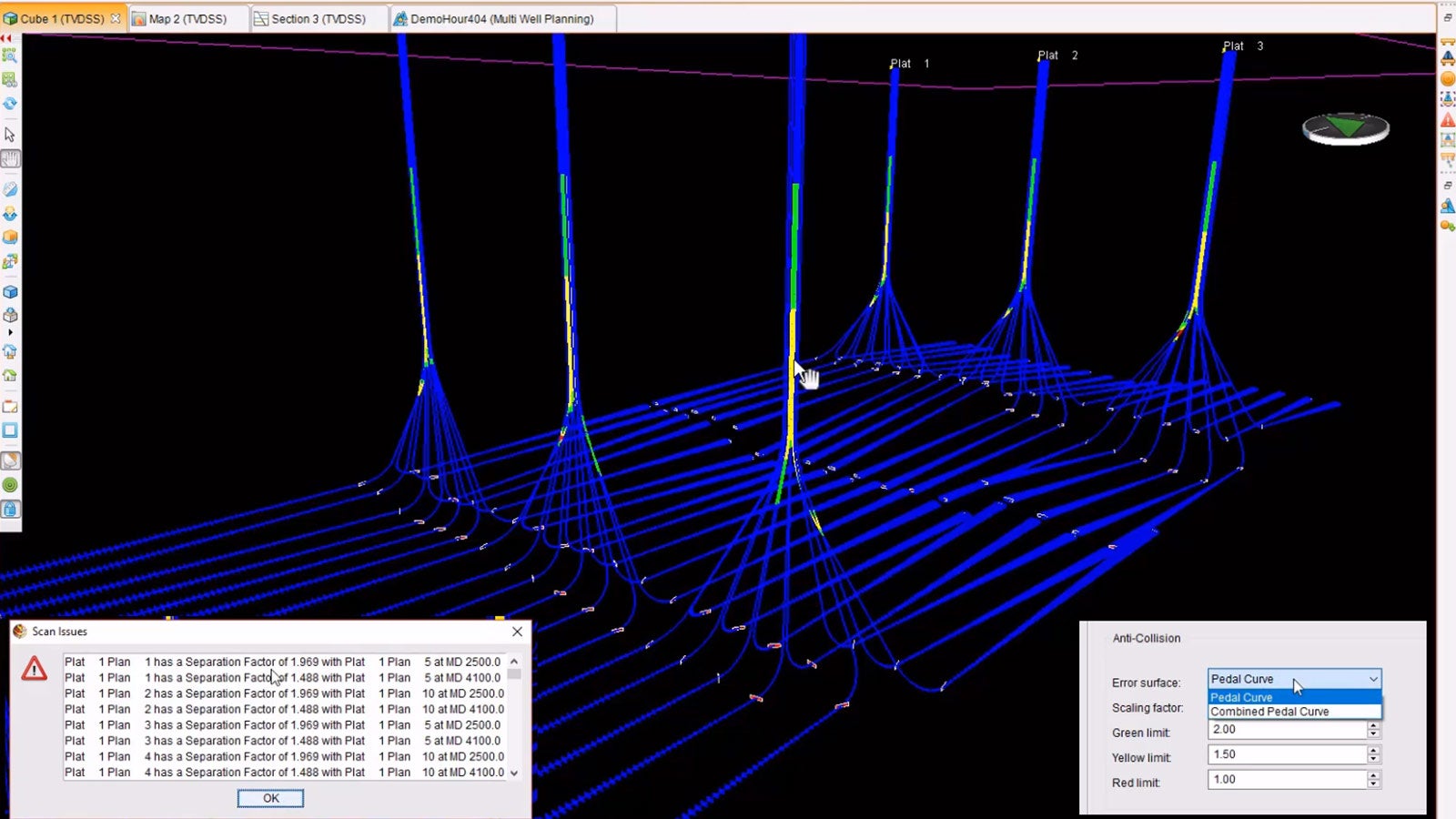Decrease the Green limit with down stepper
Image resolution: width=1456 pixels, height=819 pixels.
[1374, 733]
